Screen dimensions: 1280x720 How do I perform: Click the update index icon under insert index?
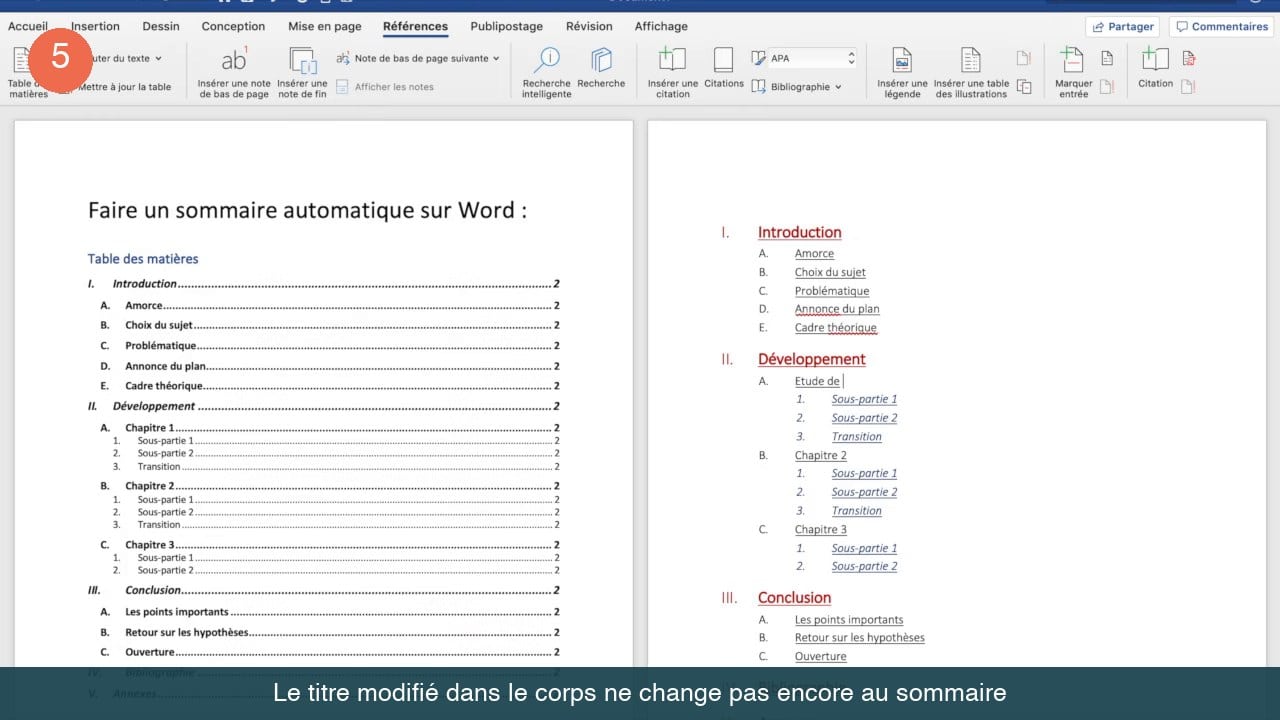click(1107, 87)
